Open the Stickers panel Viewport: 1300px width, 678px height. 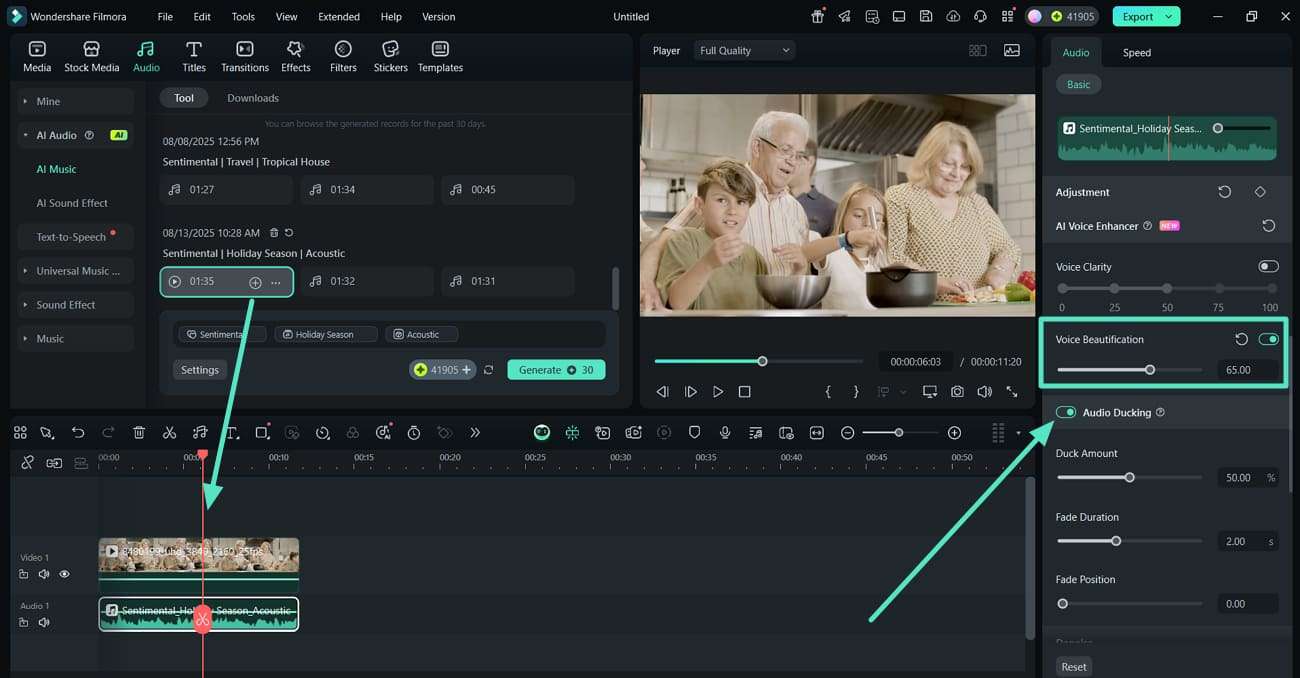(390, 57)
